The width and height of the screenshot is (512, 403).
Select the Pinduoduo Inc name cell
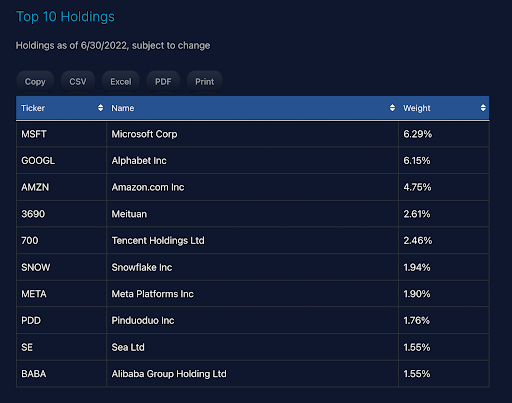point(252,320)
